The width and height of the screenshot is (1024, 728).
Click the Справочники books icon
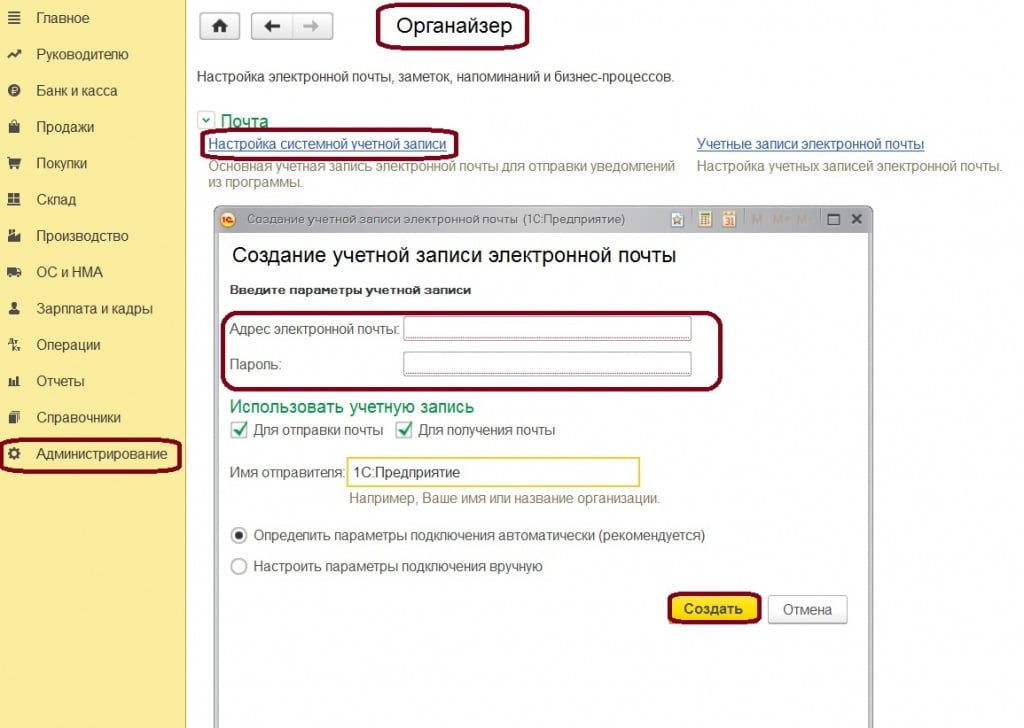(x=14, y=417)
